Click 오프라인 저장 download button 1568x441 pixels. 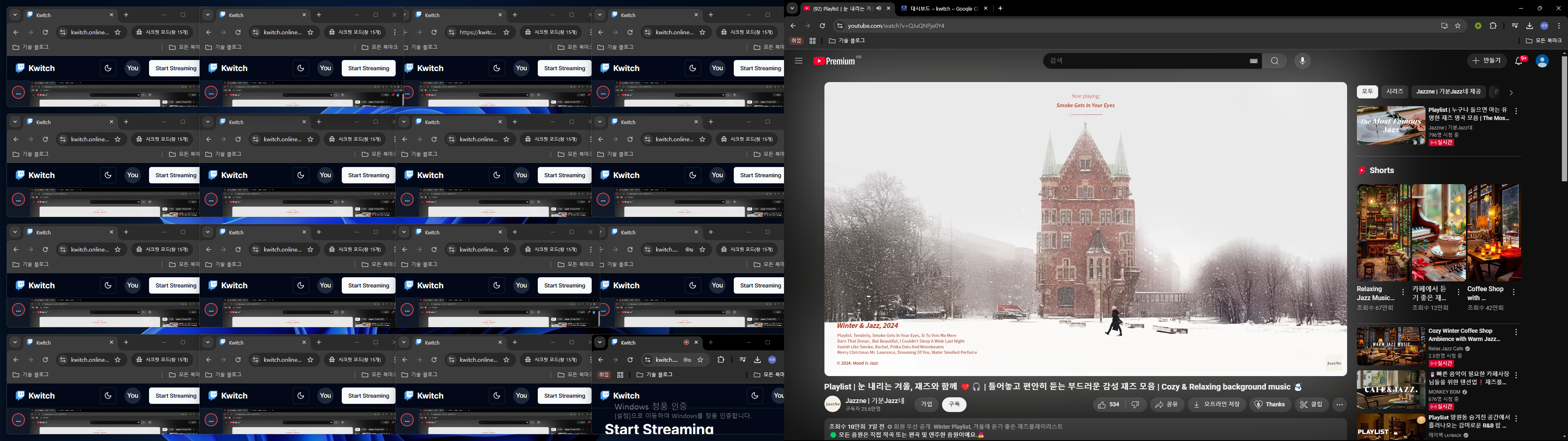(x=1217, y=404)
